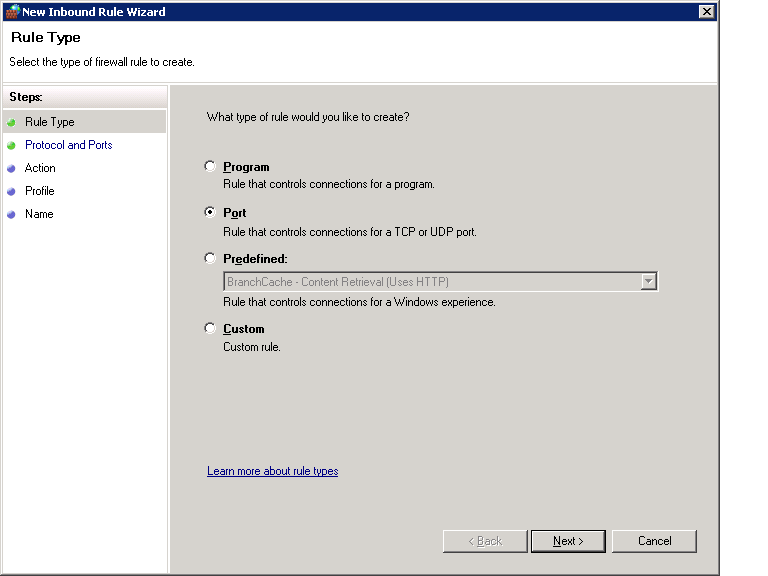Select the Profile step in sidebar
768x576 pixels.
(x=40, y=191)
